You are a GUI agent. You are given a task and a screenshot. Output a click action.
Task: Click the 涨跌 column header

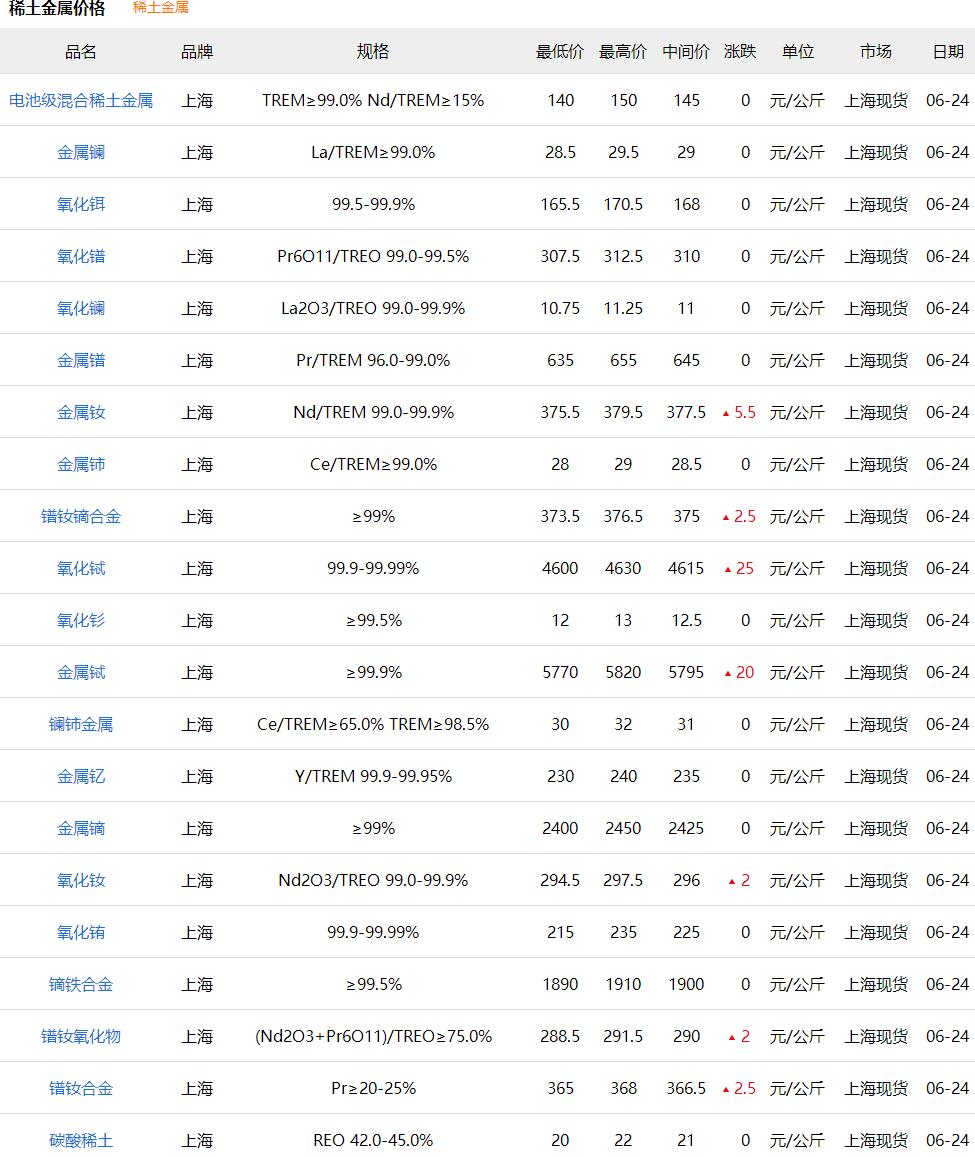coord(740,52)
